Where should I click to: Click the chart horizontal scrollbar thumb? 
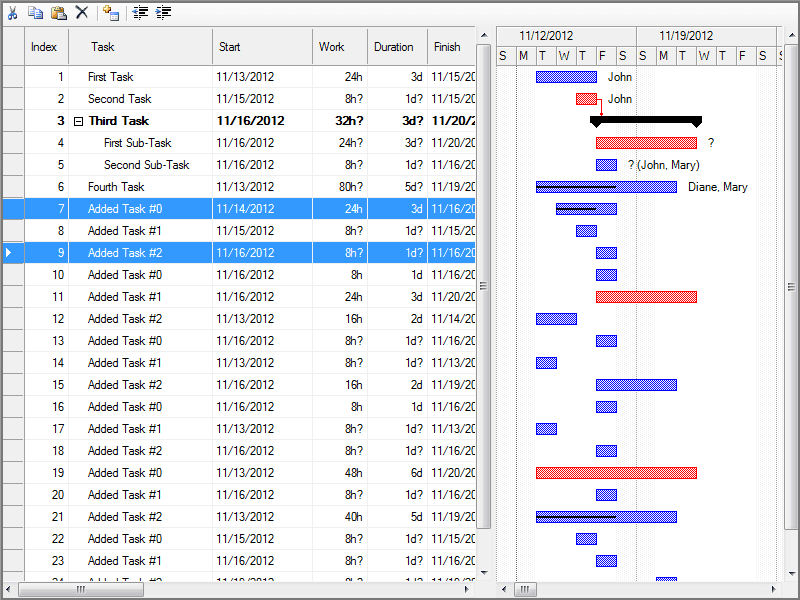[525, 589]
